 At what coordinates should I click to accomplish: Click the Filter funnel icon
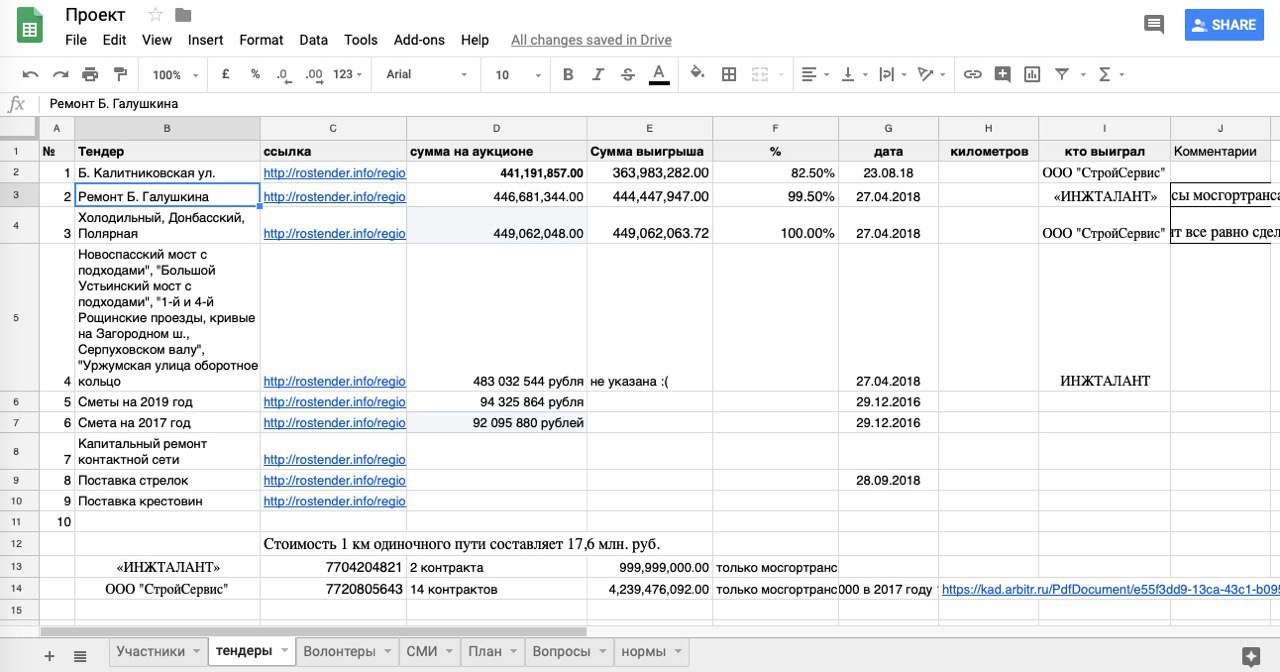coord(1061,74)
